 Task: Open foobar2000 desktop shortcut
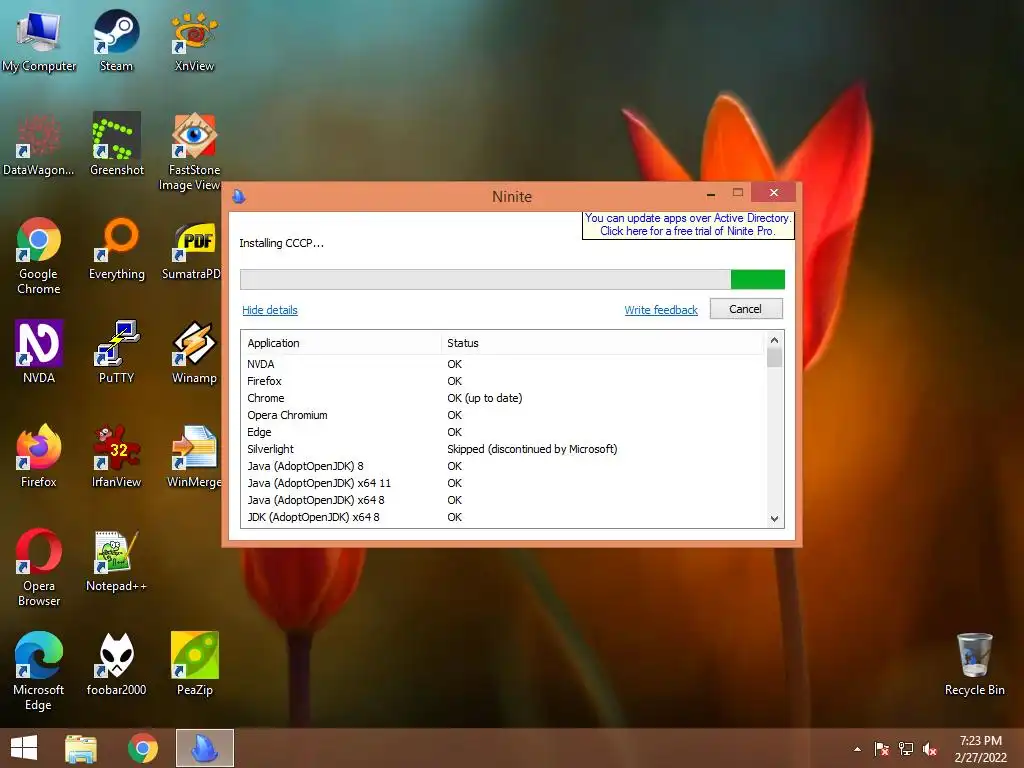(x=116, y=665)
